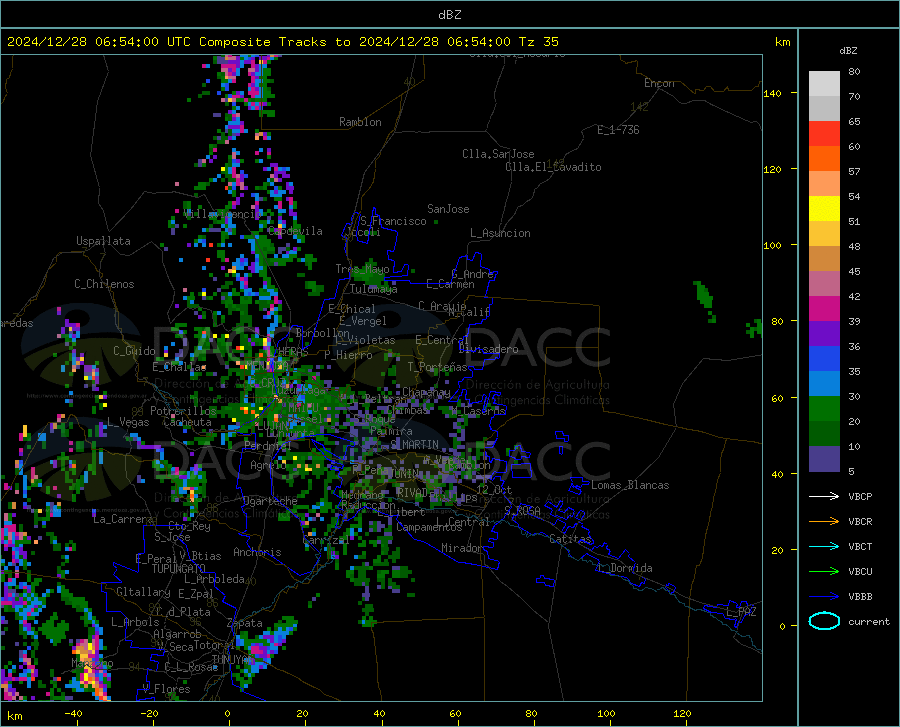900x727 pixels.
Task: Pick the slate 10-5 dBZ swatch
Action: 824,458
